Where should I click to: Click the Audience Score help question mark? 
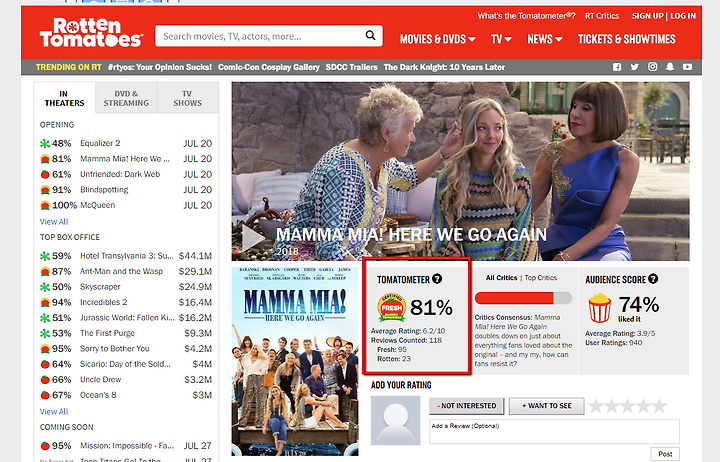pyautogui.click(x=653, y=279)
